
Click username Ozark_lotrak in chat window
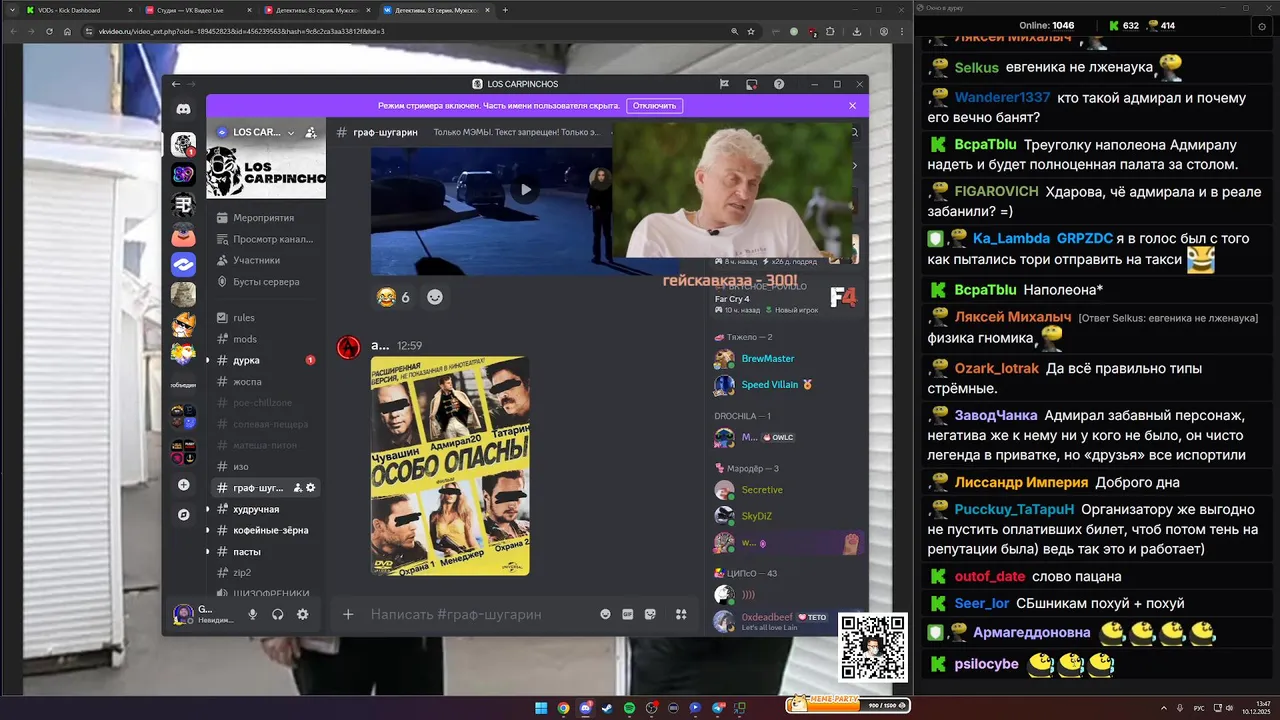[x=997, y=368]
